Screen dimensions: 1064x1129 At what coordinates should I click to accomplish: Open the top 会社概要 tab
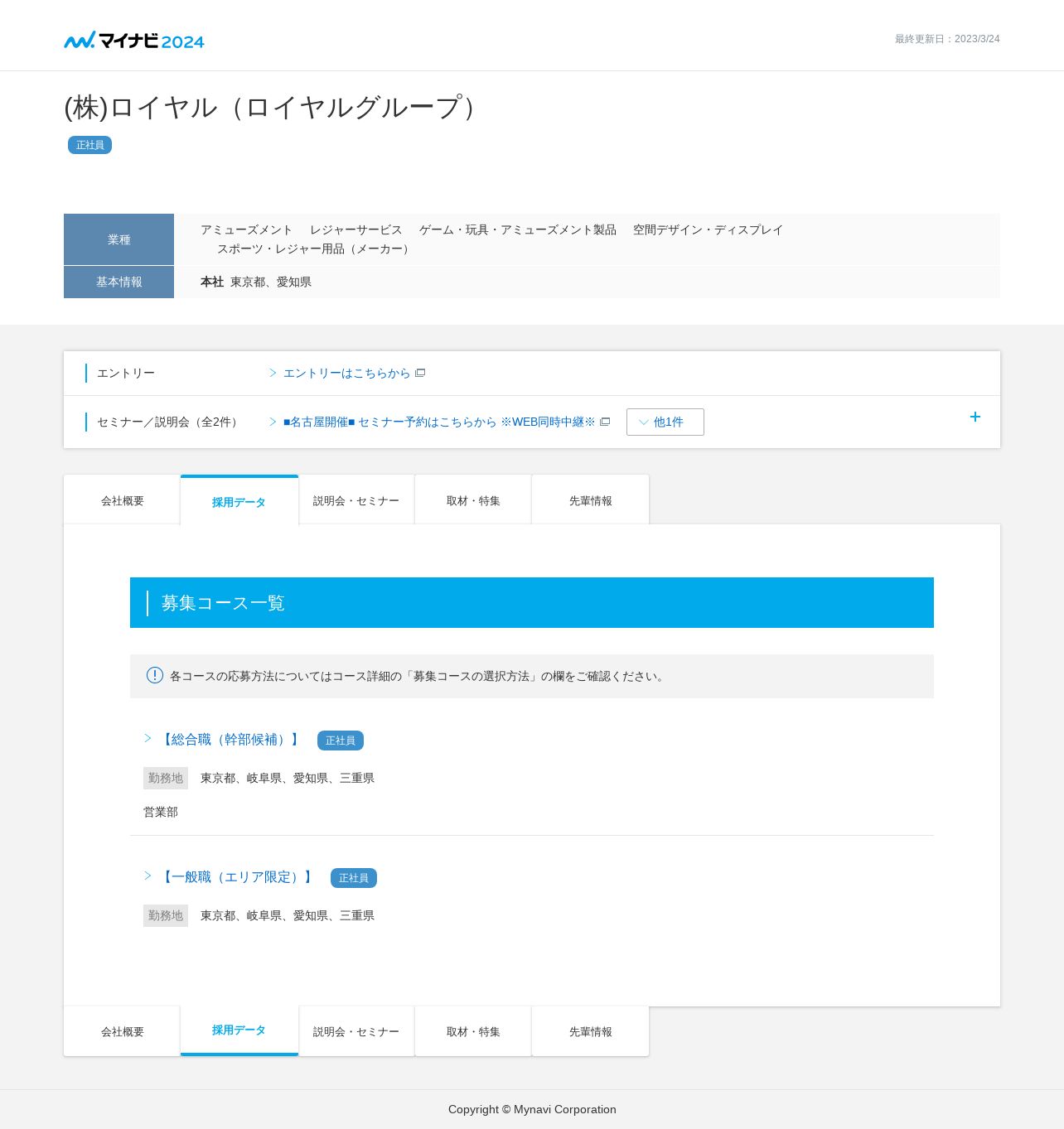(123, 500)
